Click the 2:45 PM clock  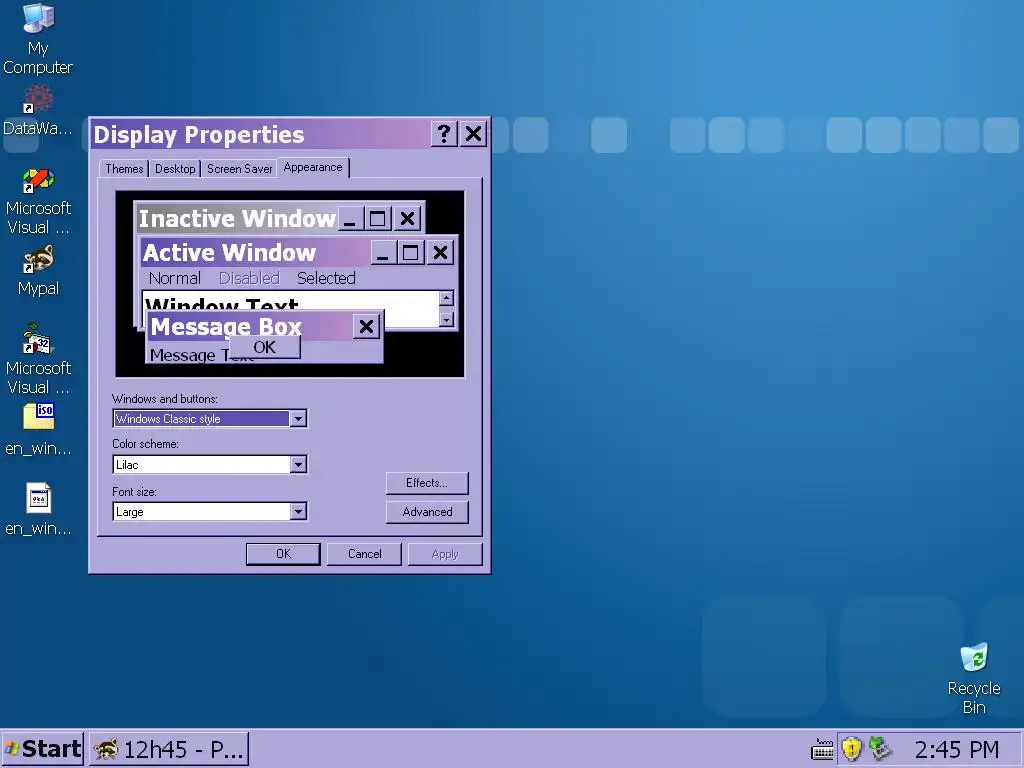[956, 749]
